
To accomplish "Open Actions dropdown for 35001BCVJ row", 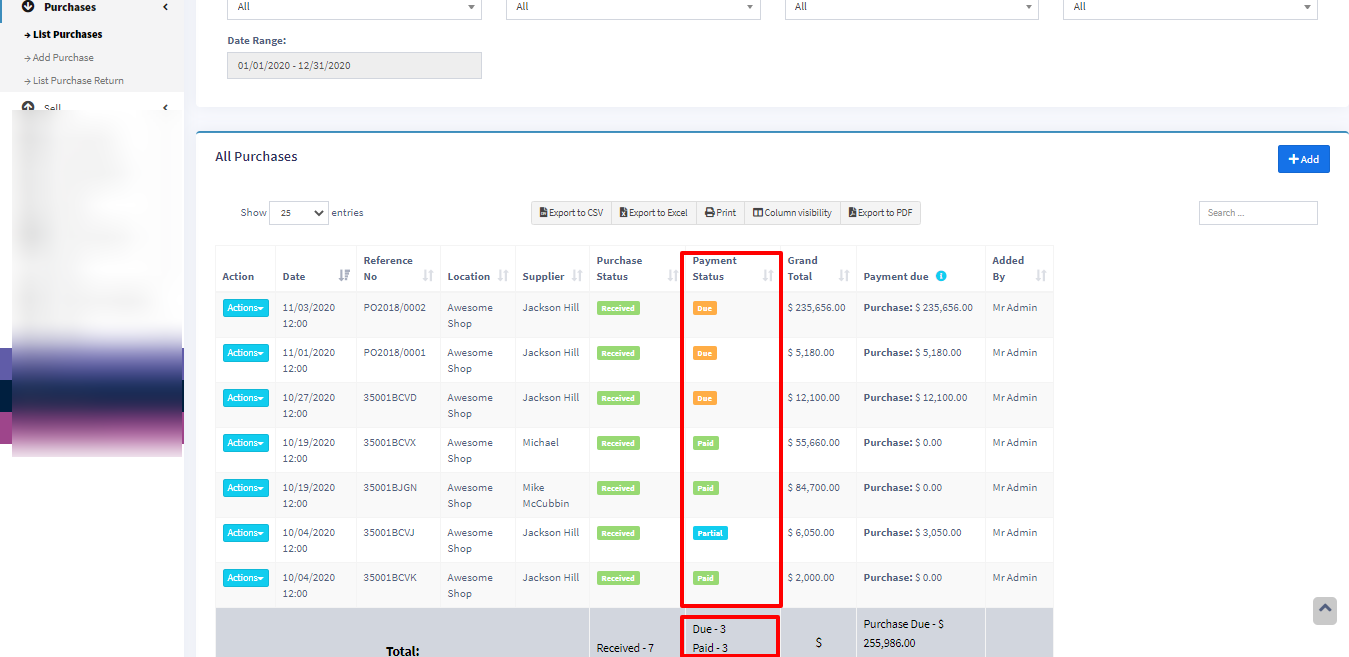I will click(245, 533).
